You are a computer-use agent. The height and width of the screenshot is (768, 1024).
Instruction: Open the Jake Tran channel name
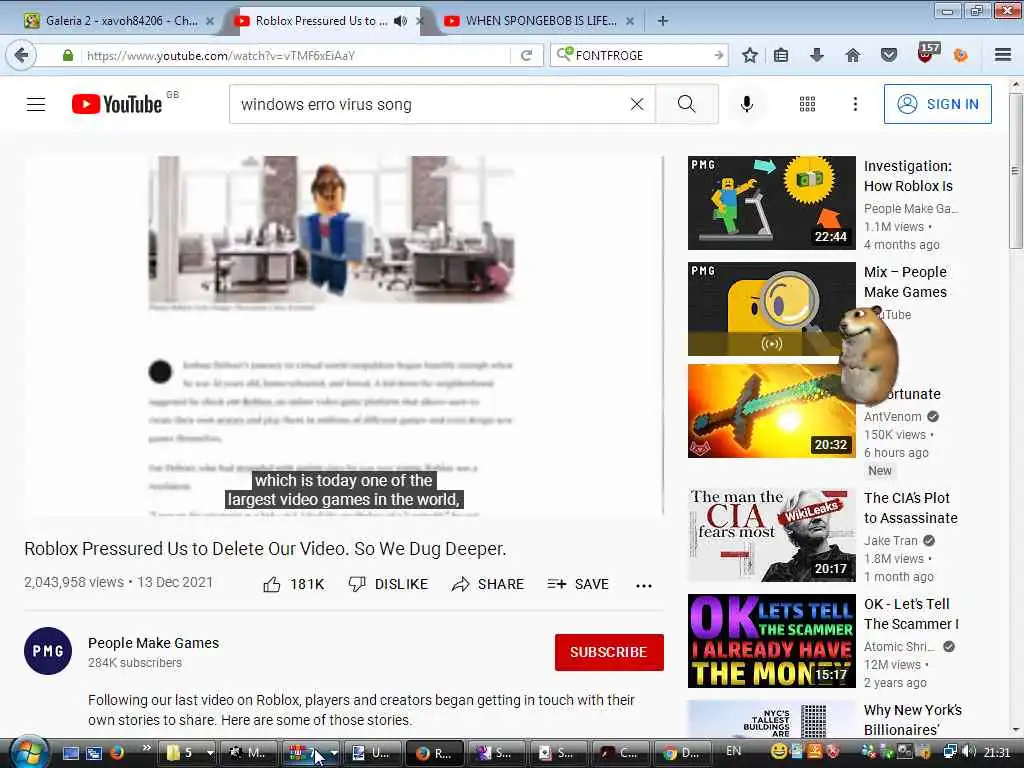tap(891, 540)
